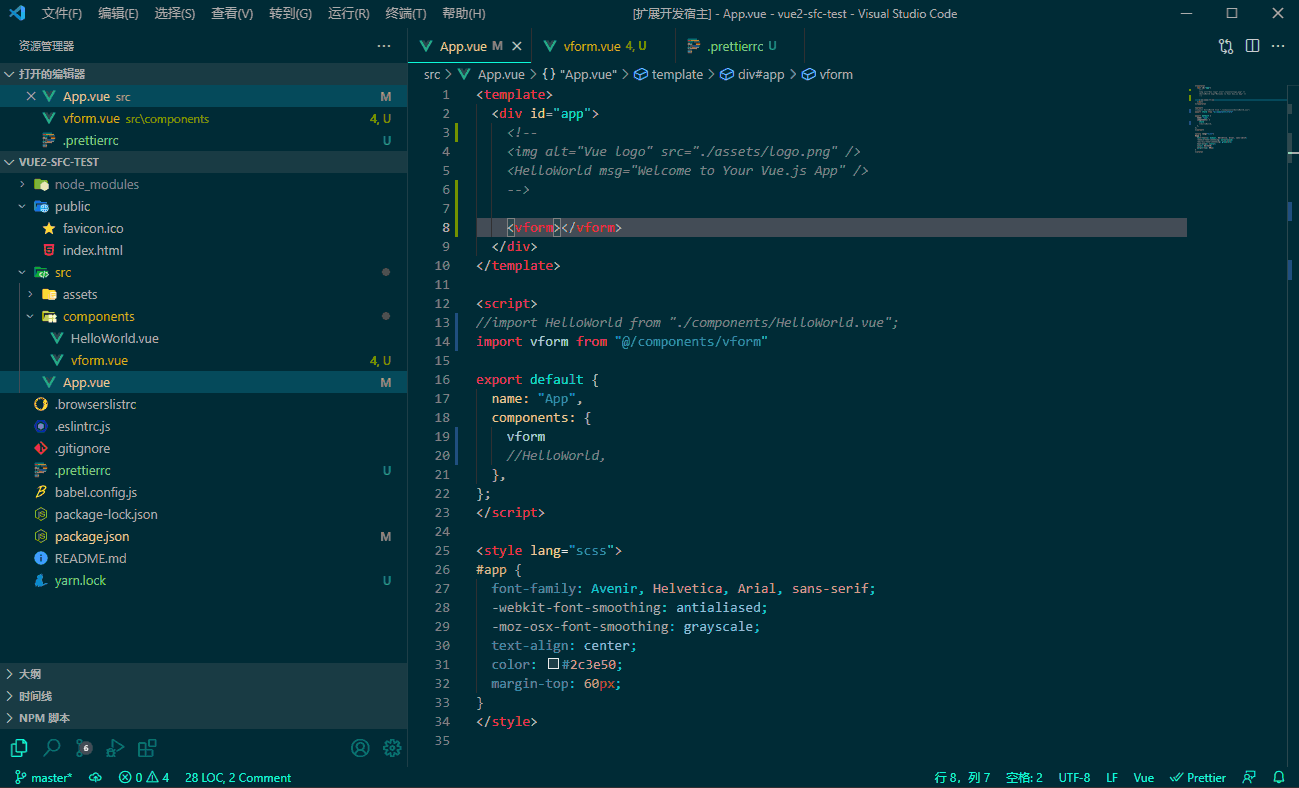Viewport: 1299px width, 788px height.
Task: Expand the NPM 脚本 section
Action: coord(44,718)
